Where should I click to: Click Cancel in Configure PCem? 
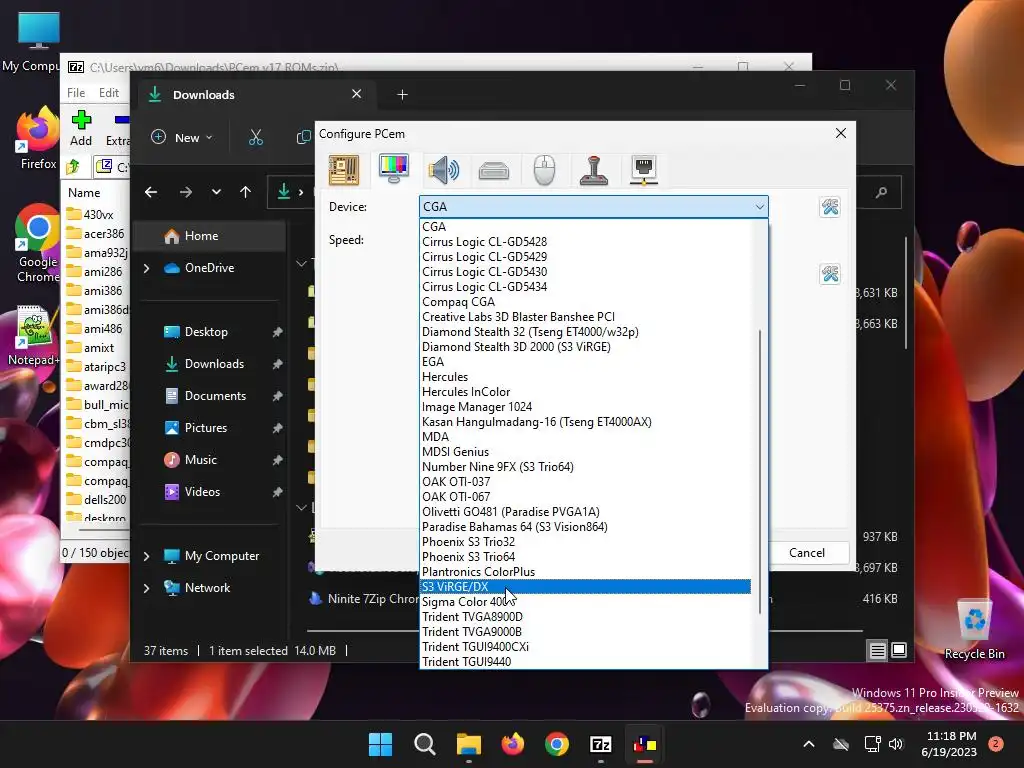tap(807, 552)
